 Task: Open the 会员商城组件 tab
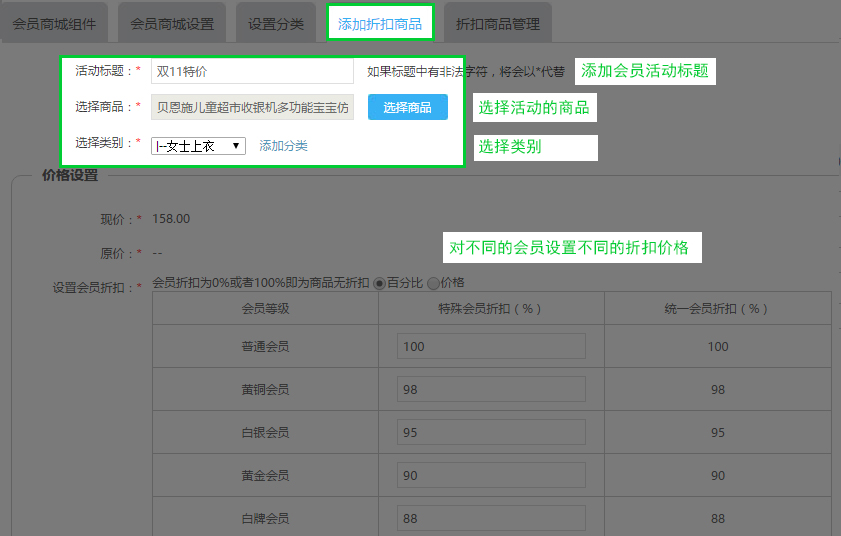pos(54,23)
